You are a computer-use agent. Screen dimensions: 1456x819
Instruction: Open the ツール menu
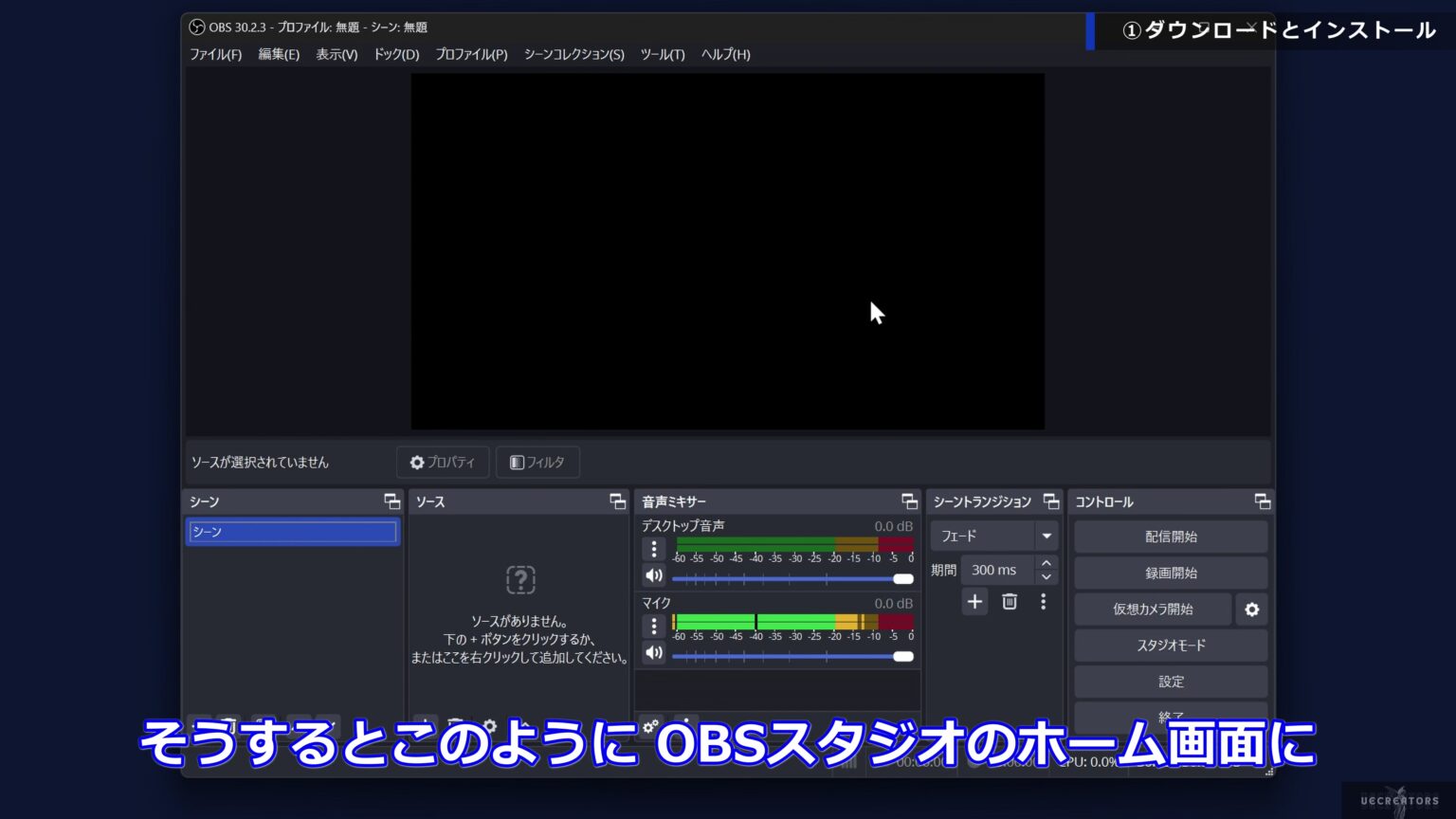coord(664,54)
